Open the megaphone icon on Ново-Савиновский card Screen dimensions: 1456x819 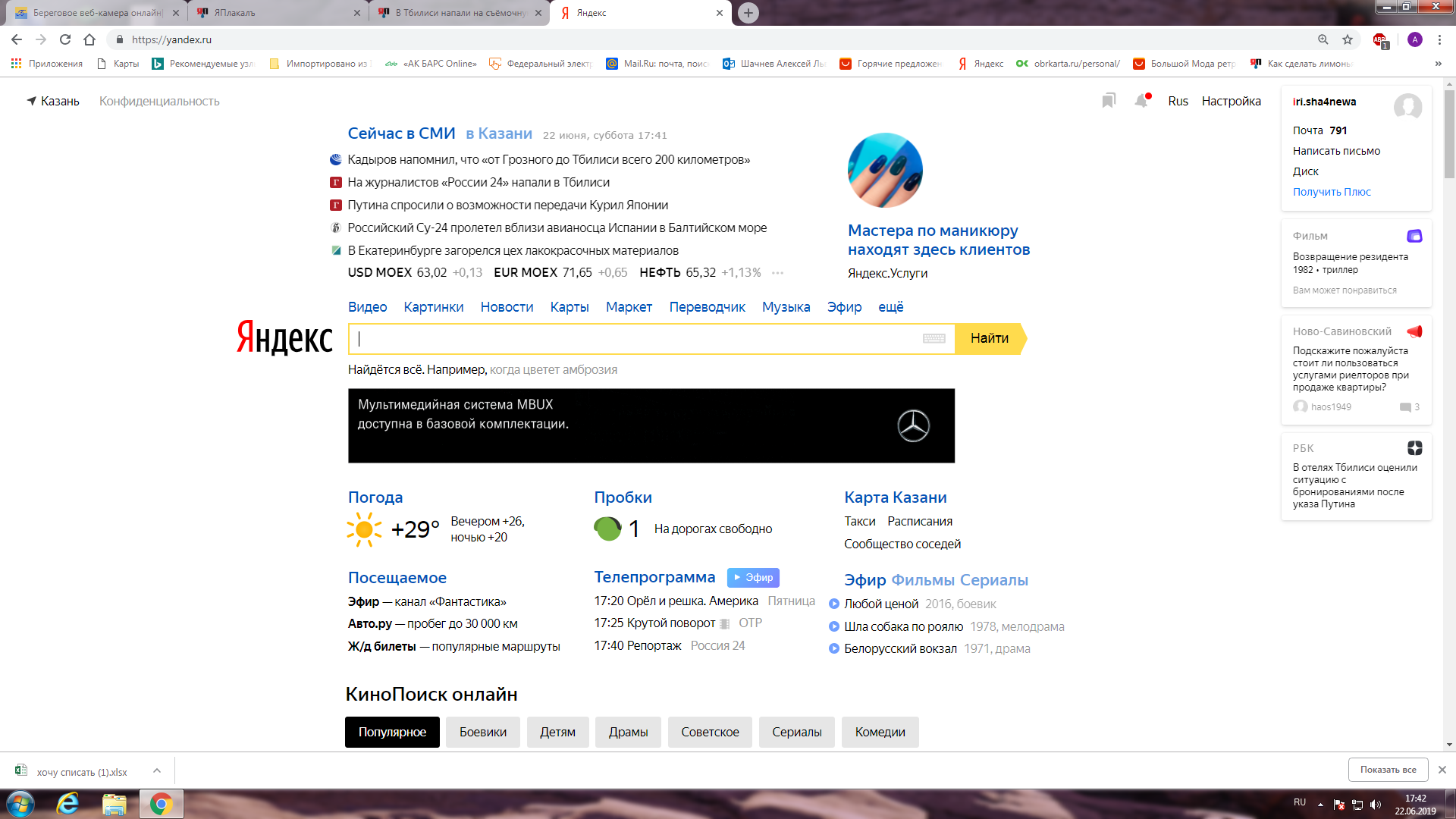[1414, 331]
